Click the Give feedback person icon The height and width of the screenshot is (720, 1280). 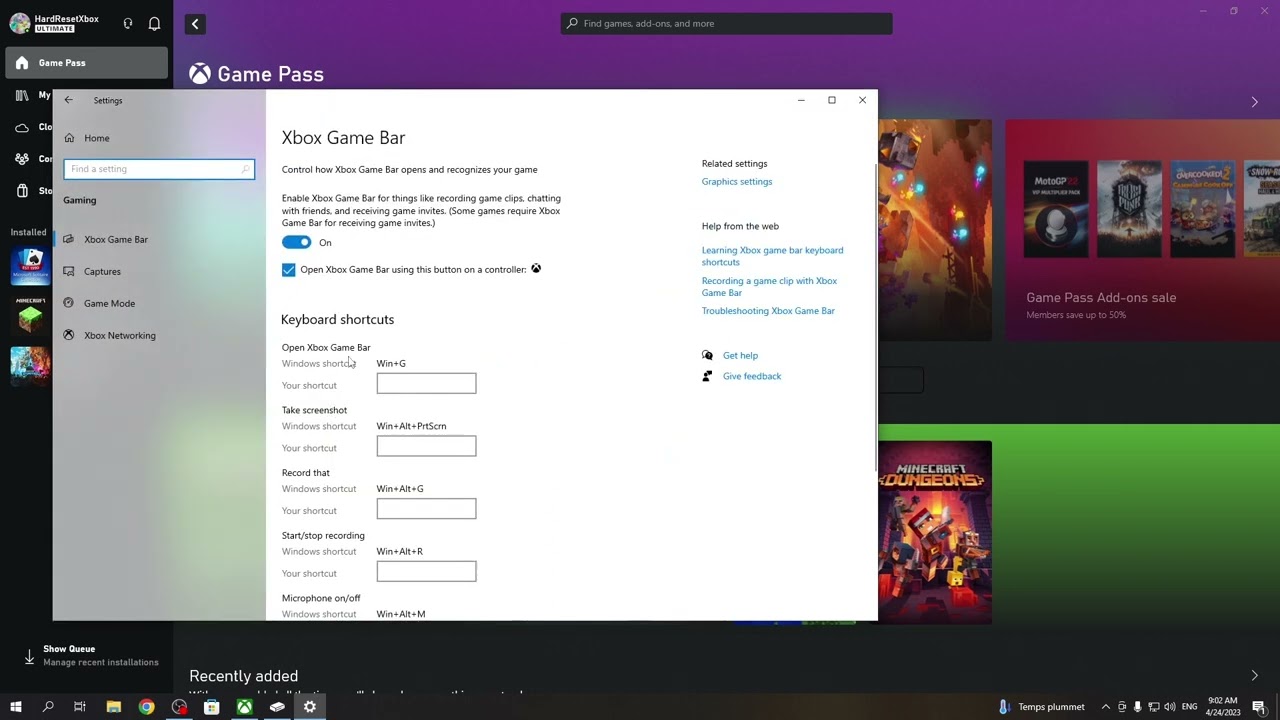pos(708,376)
